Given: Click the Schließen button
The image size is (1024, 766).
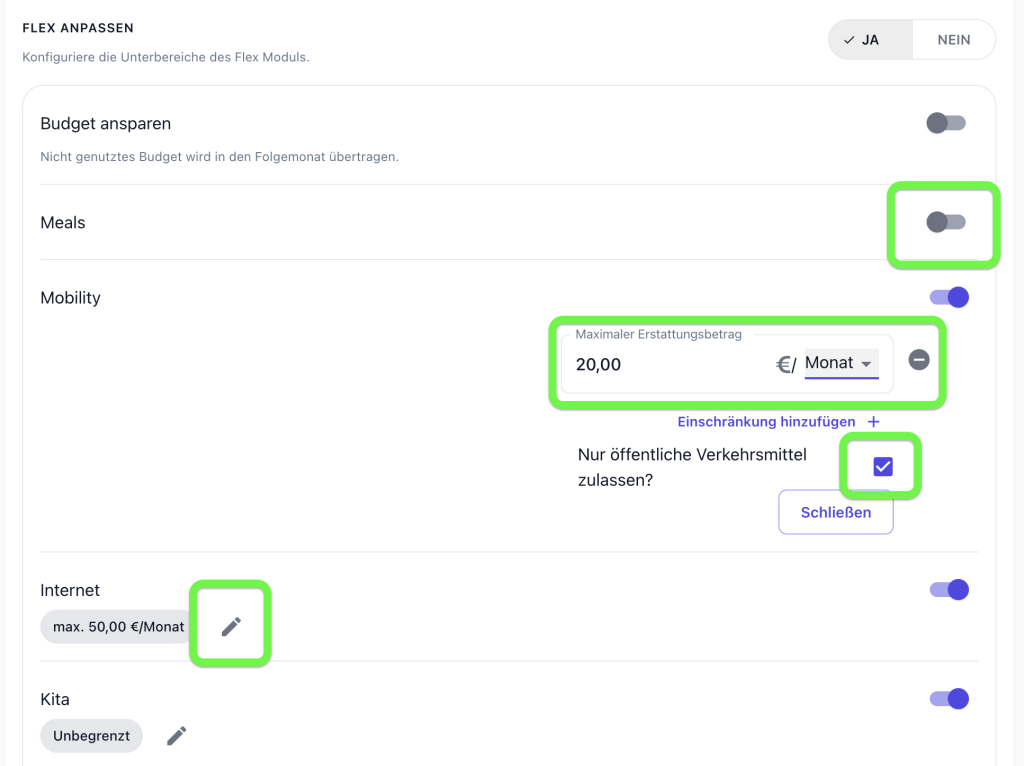Looking at the screenshot, I should click(x=835, y=512).
